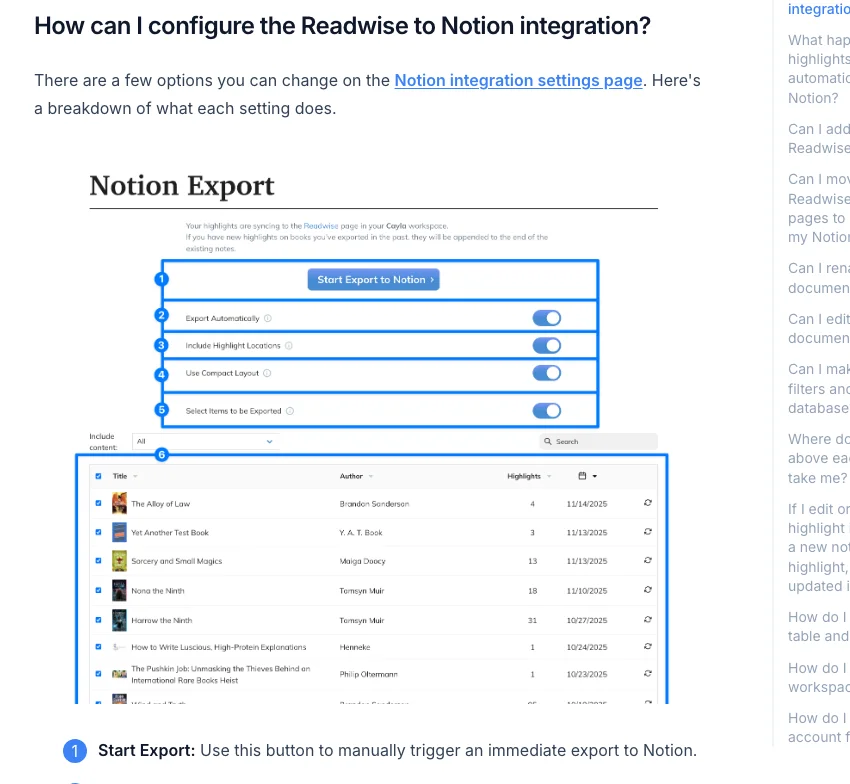This screenshot has width=850, height=784.
Task: Click the calendar icon in the table header
Action: click(582, 475)
